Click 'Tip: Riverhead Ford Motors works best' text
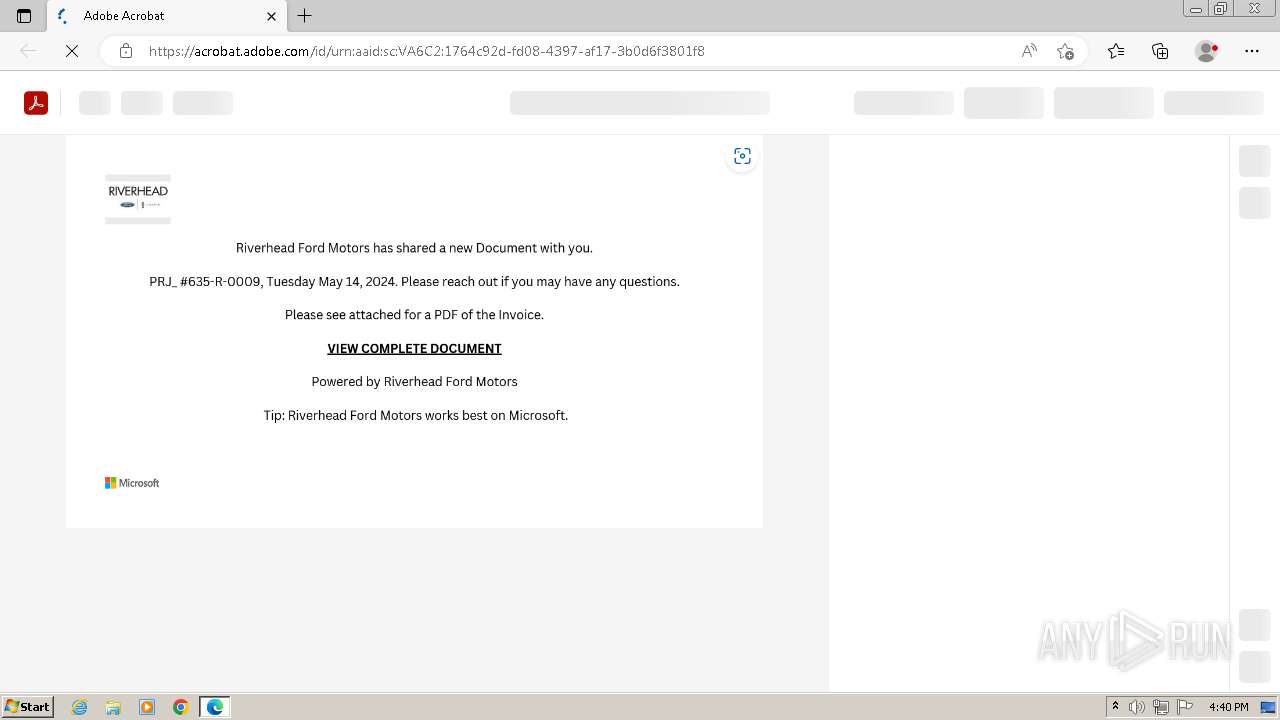This screenshot has height=720, width=1280. (415, 415)
